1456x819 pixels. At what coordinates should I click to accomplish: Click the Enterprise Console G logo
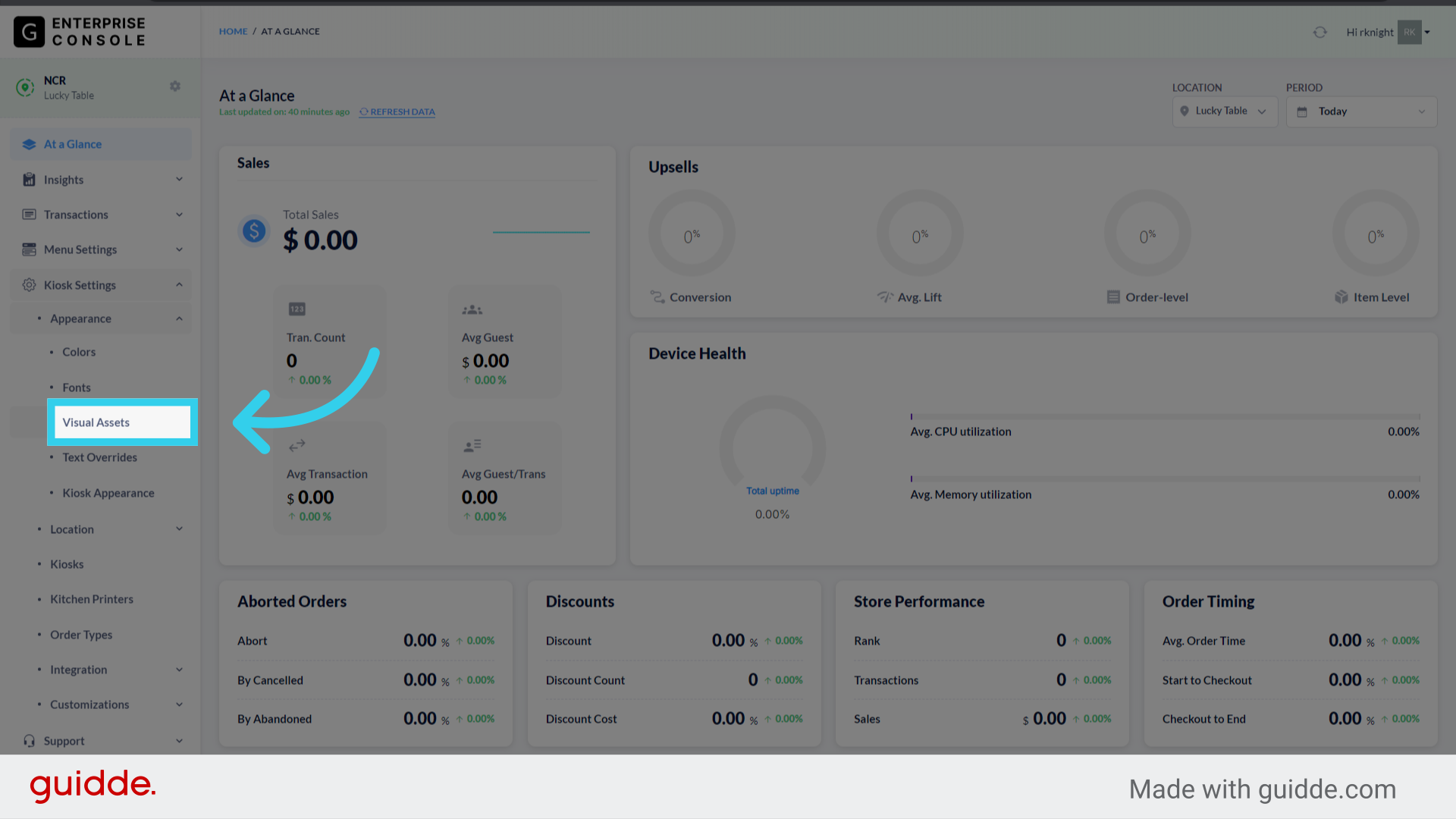point(29,32)
